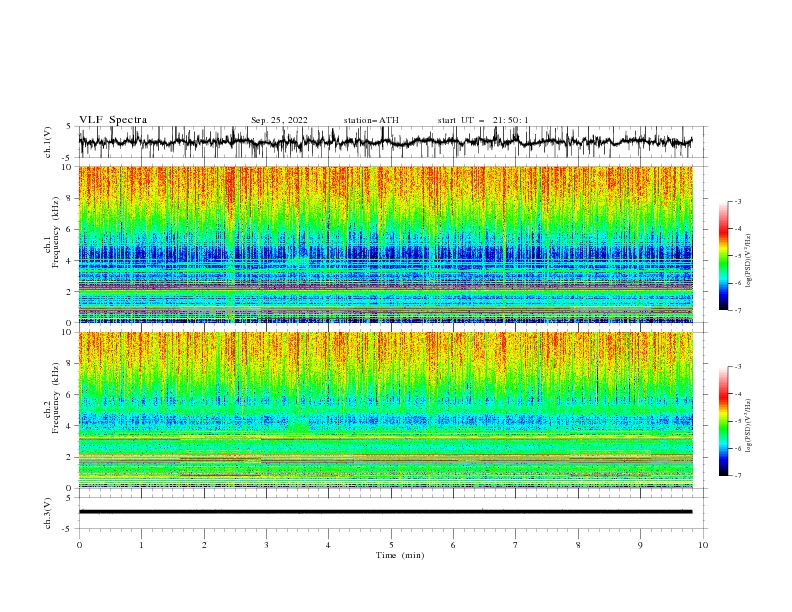Click time axis tick label "9"
The width and height of the screenshot is (792, 612).
[640, 545]
